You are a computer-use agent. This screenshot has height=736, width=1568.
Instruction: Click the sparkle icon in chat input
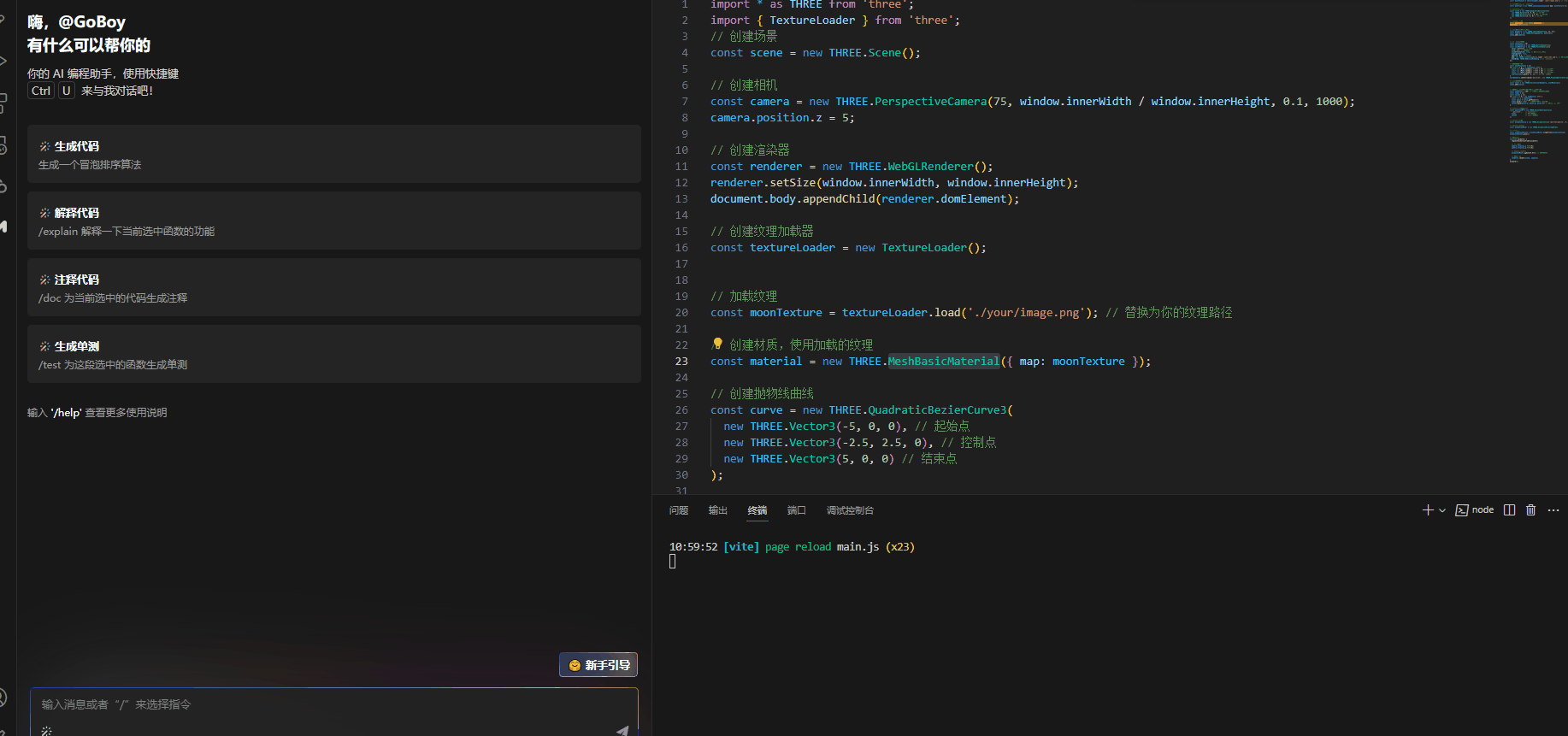46,730
